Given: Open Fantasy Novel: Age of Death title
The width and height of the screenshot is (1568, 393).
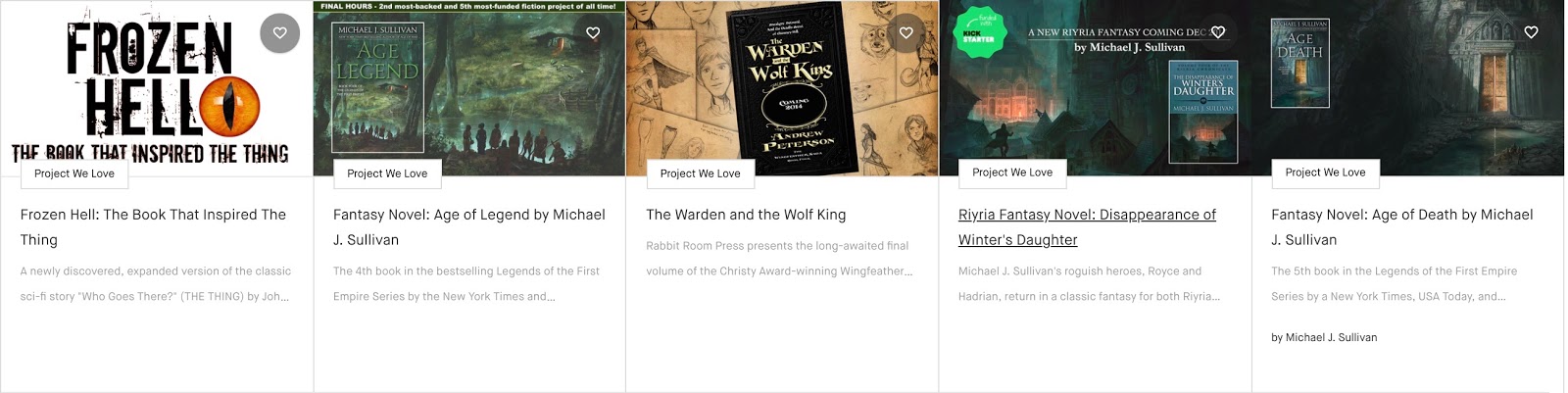Looking at the screenshot, I should pyautogui.click(x=1402, y=227).
